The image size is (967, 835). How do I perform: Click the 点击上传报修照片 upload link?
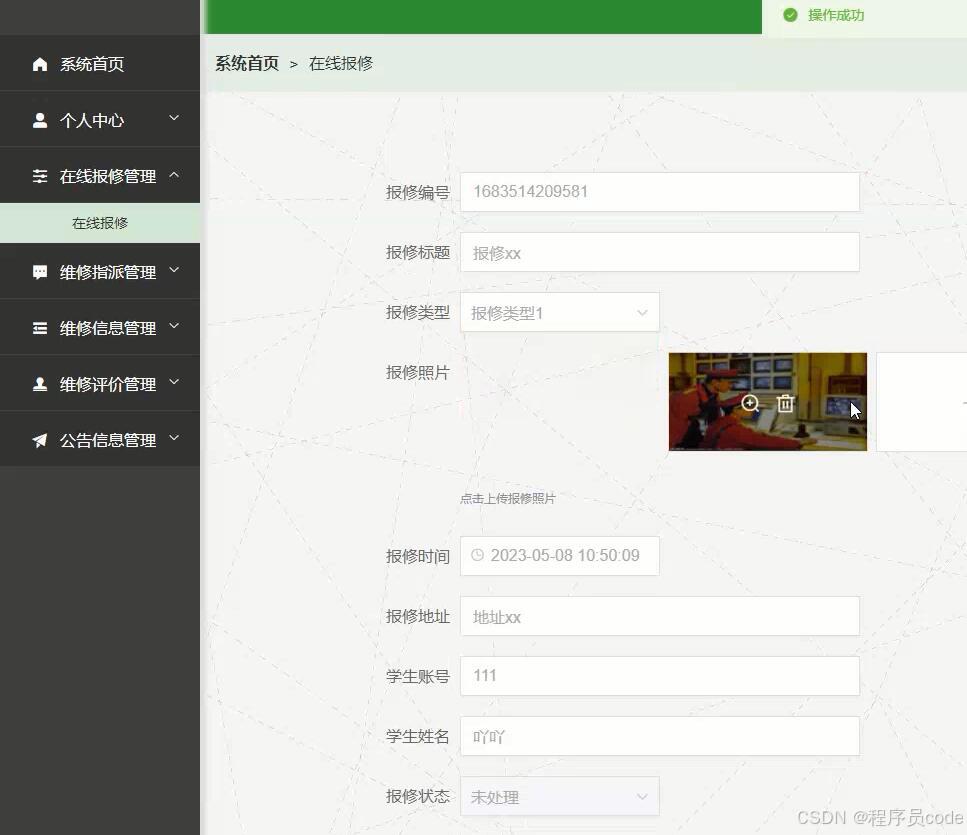(x=507, y=498)
